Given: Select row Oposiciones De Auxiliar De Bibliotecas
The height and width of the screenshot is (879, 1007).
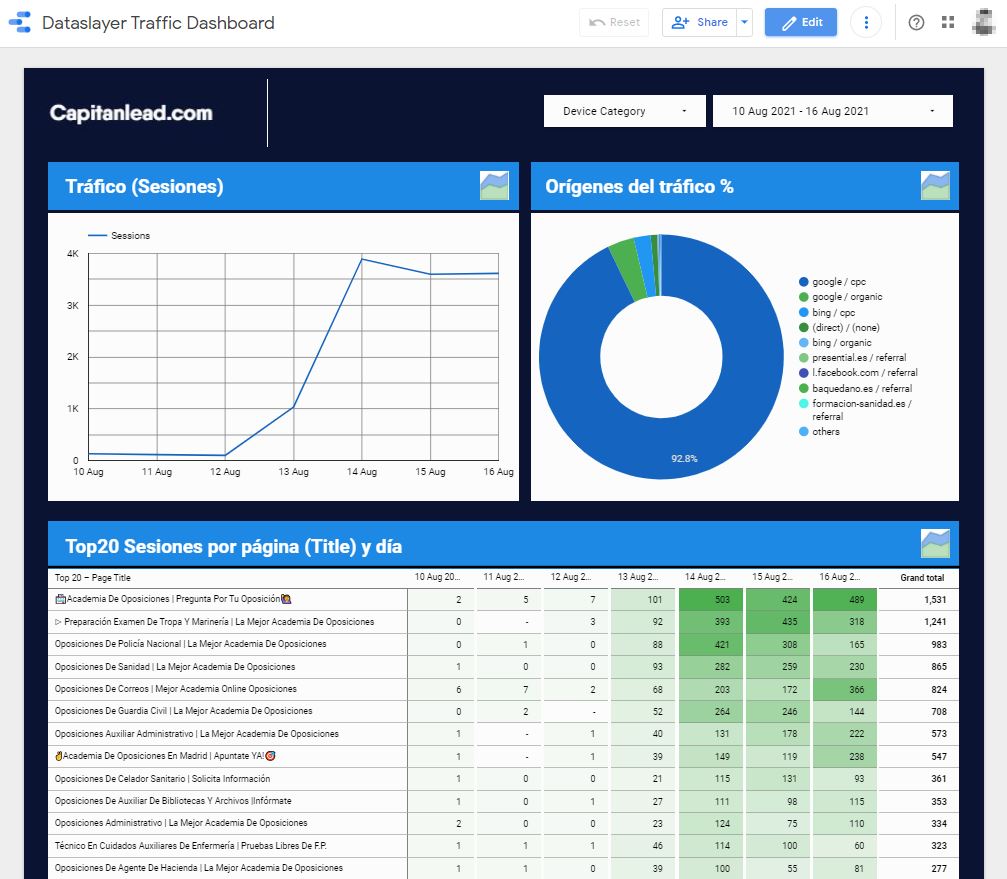Looking at the screenshot, I should (x=503, y=801).
